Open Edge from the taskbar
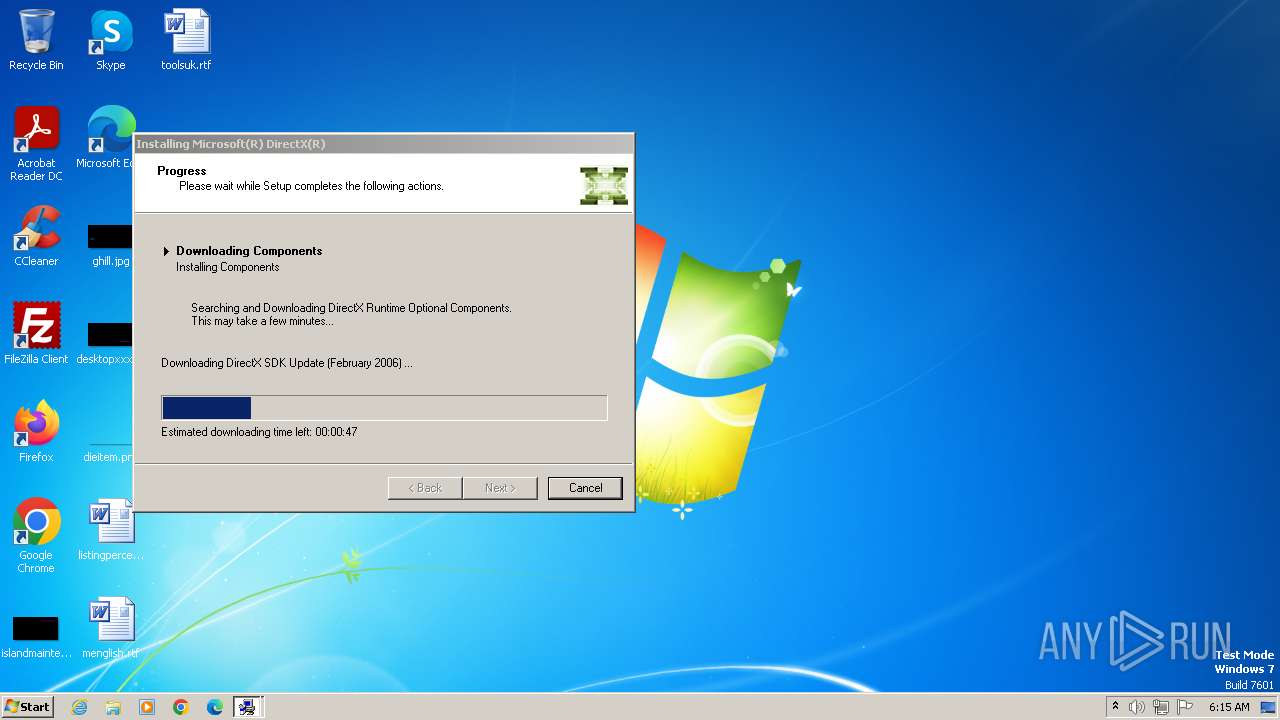 (215, 707)
